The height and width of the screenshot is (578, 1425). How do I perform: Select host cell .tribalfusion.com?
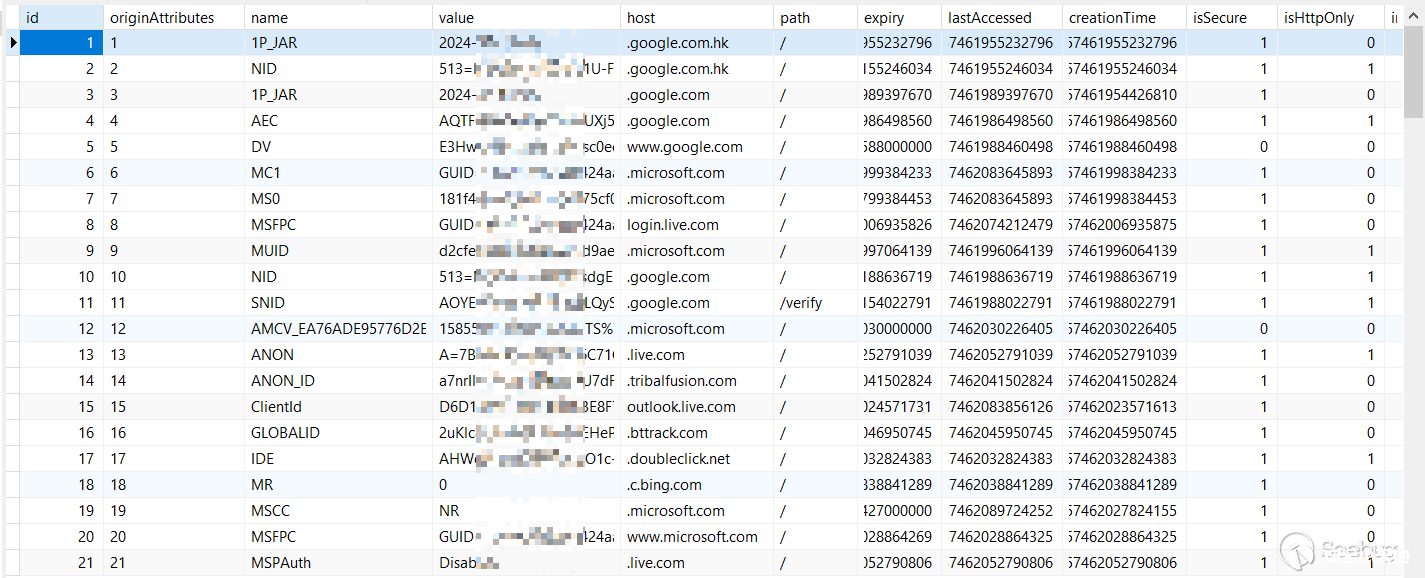click(x=697, y=381)
